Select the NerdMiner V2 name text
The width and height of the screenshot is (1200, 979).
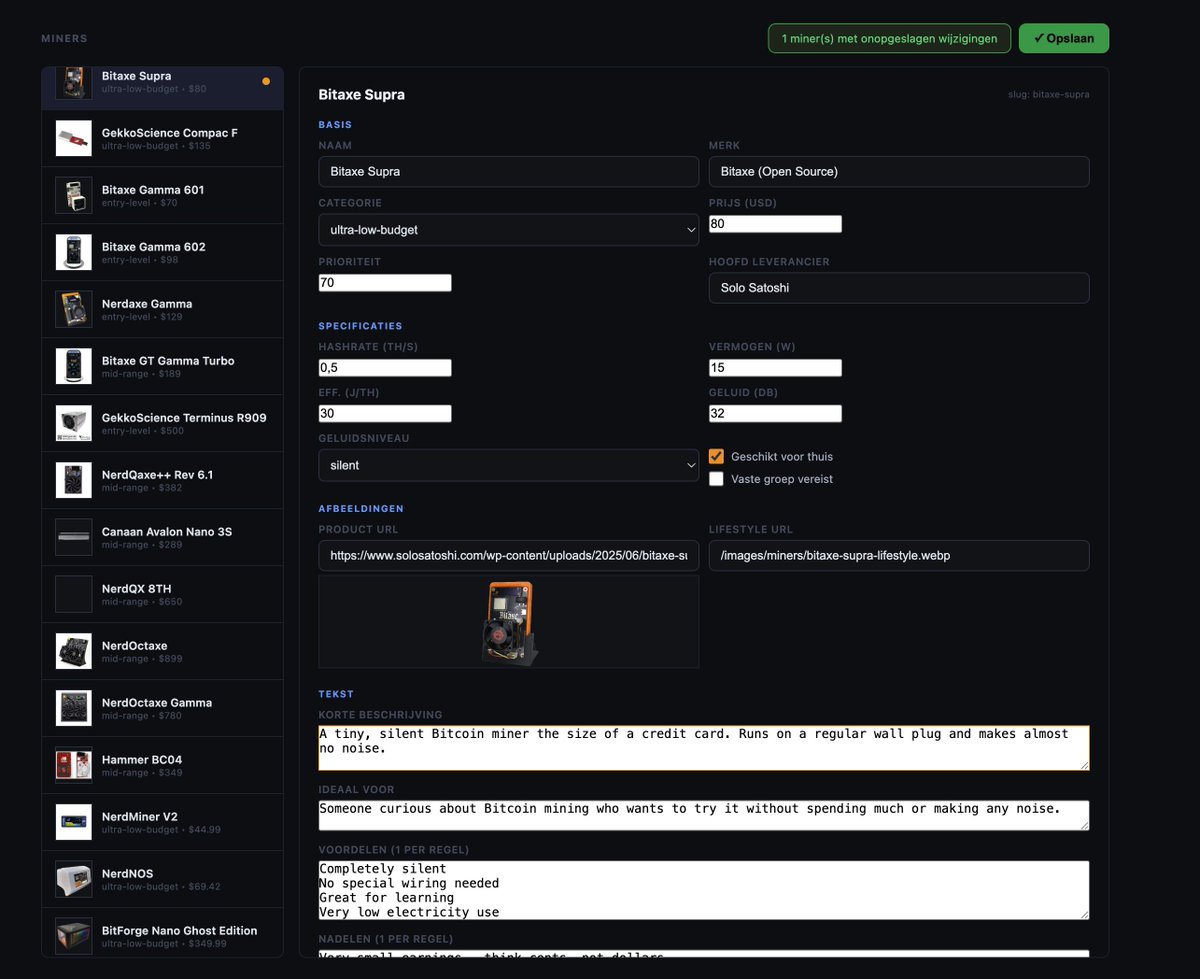pos(140,817)
